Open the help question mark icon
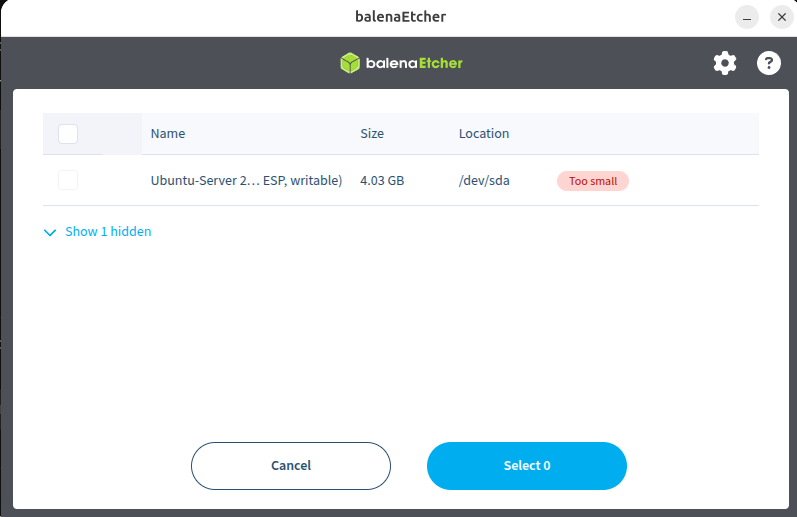 [769, 63]
